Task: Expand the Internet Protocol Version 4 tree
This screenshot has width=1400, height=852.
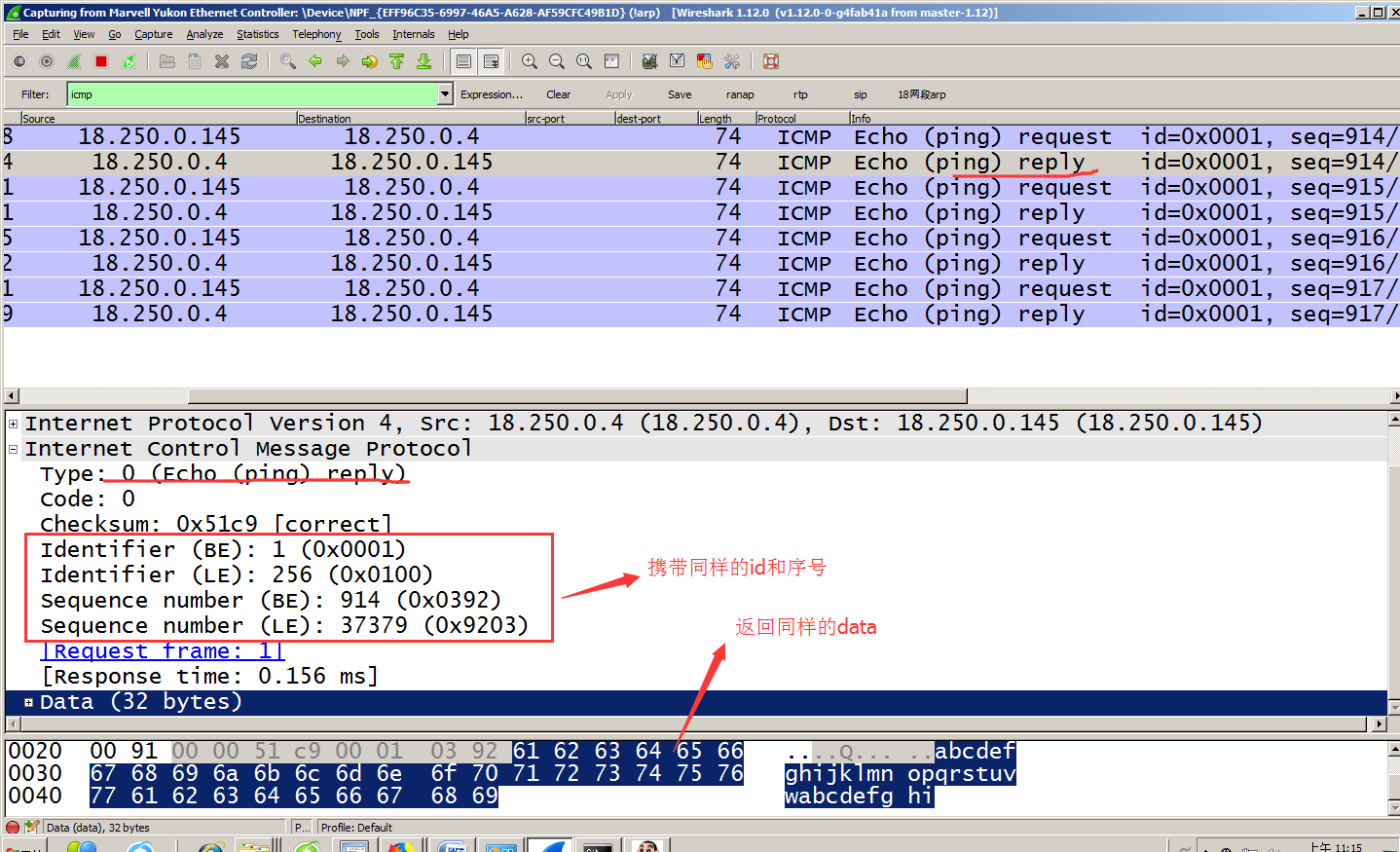Action: (13, 424)
